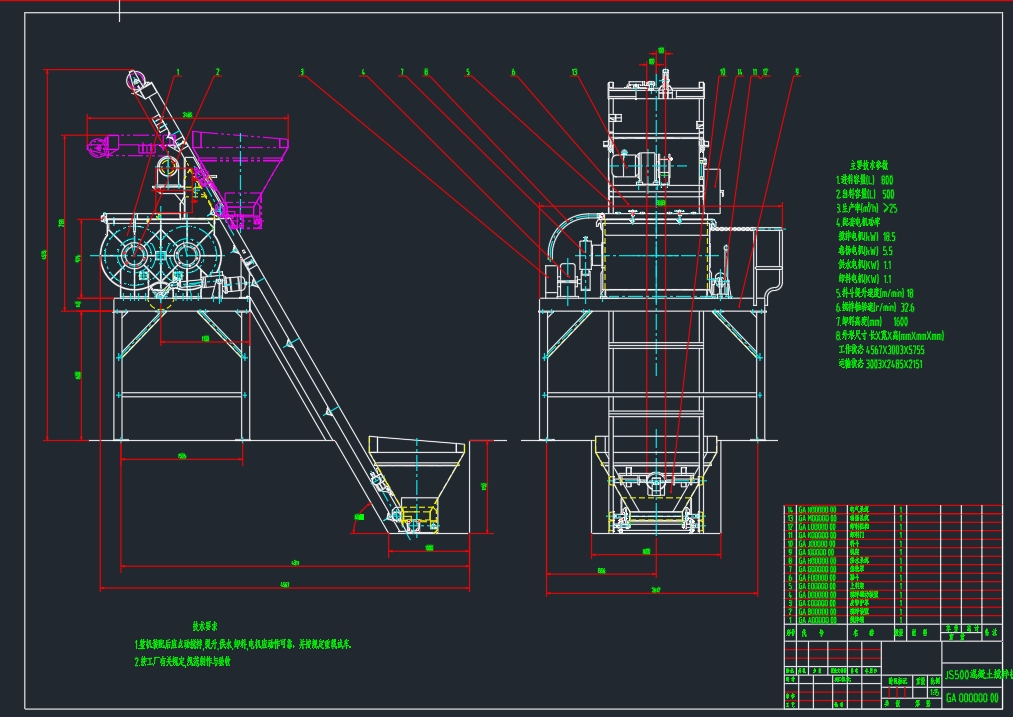
Task: Click the '32.6' r/min shaft speed value
Action: 907,308
